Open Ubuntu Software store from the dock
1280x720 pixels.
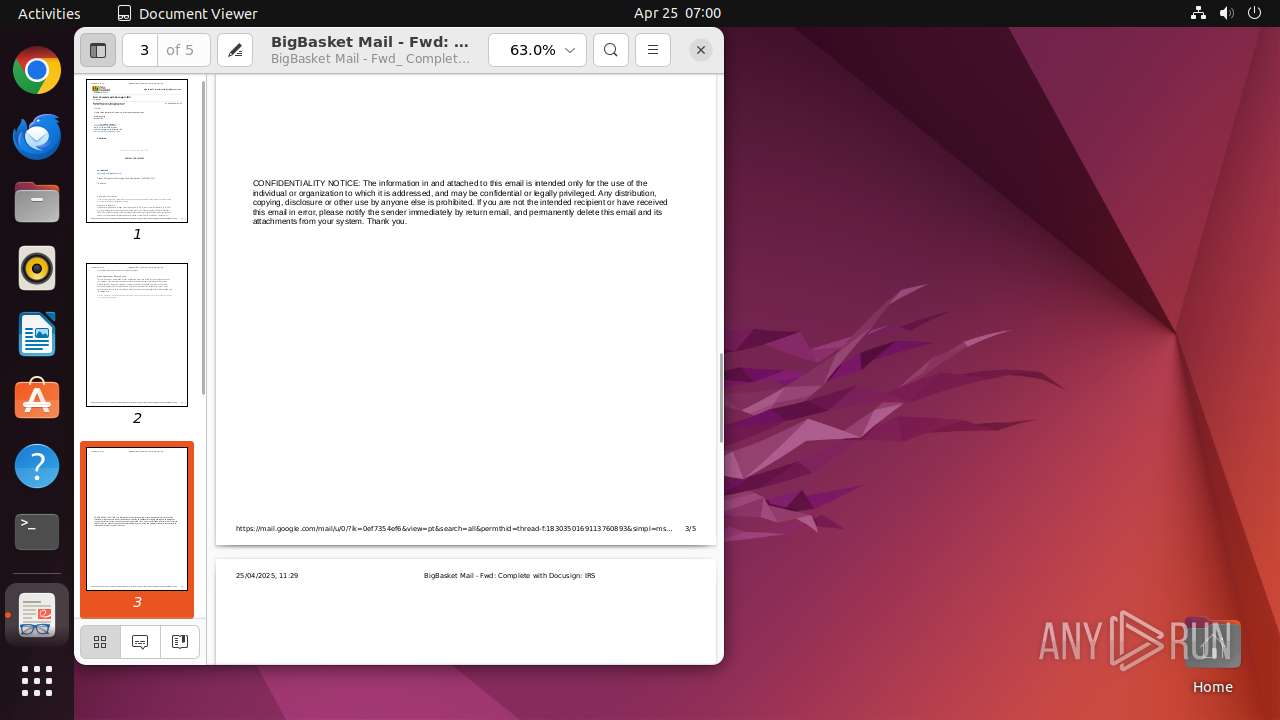37,400
